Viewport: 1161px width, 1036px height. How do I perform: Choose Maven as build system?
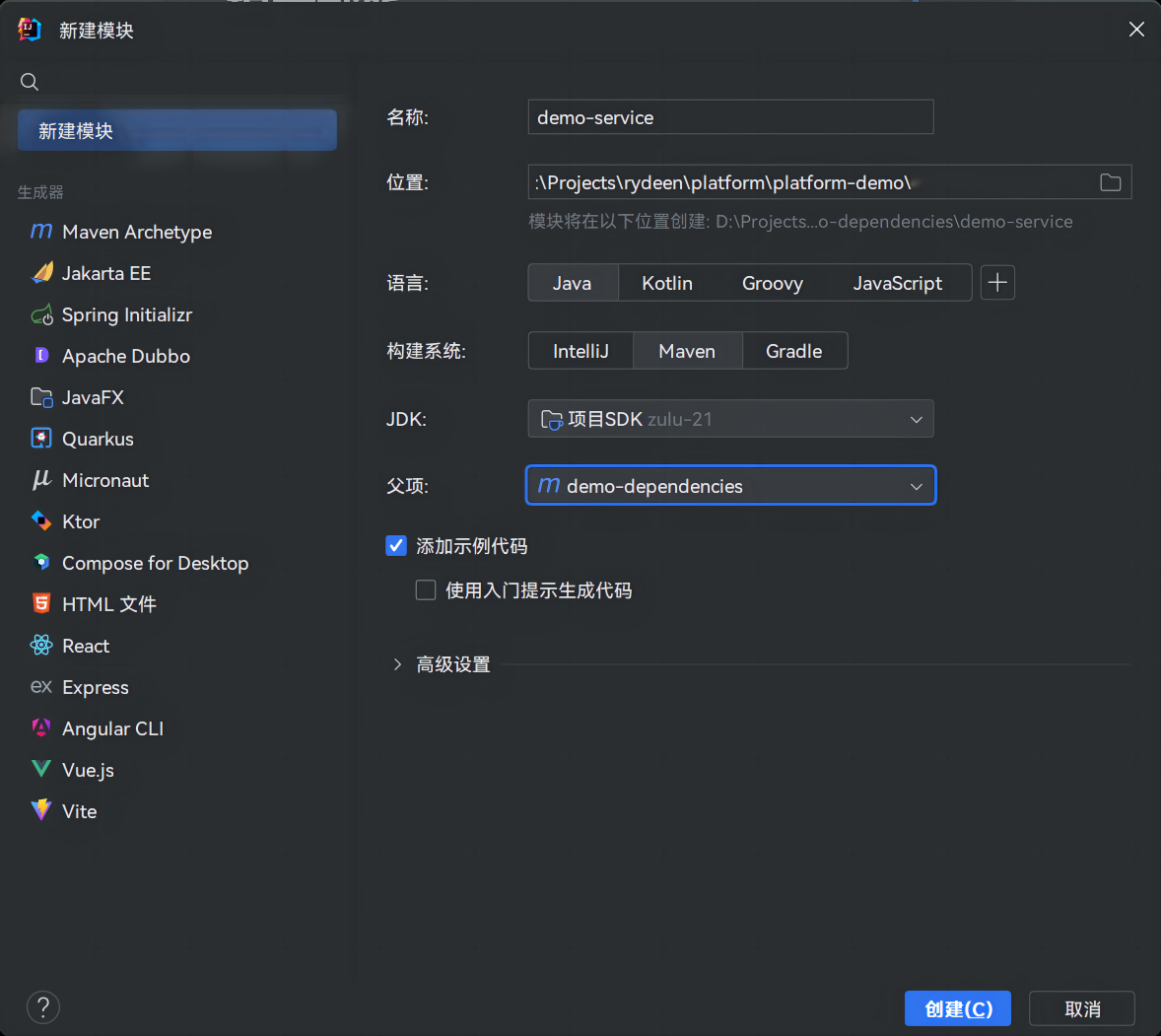[687, 351]
